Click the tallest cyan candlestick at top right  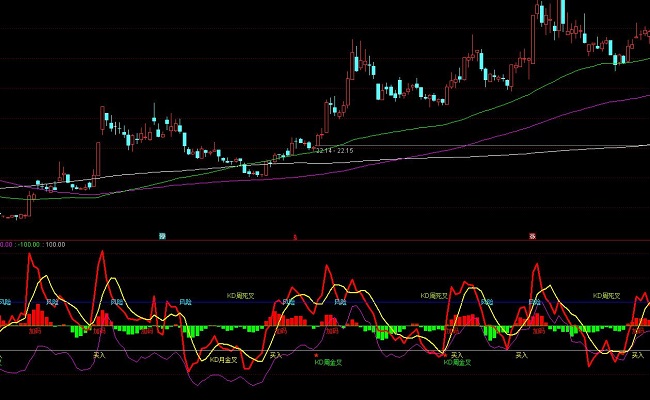point(562,12)
